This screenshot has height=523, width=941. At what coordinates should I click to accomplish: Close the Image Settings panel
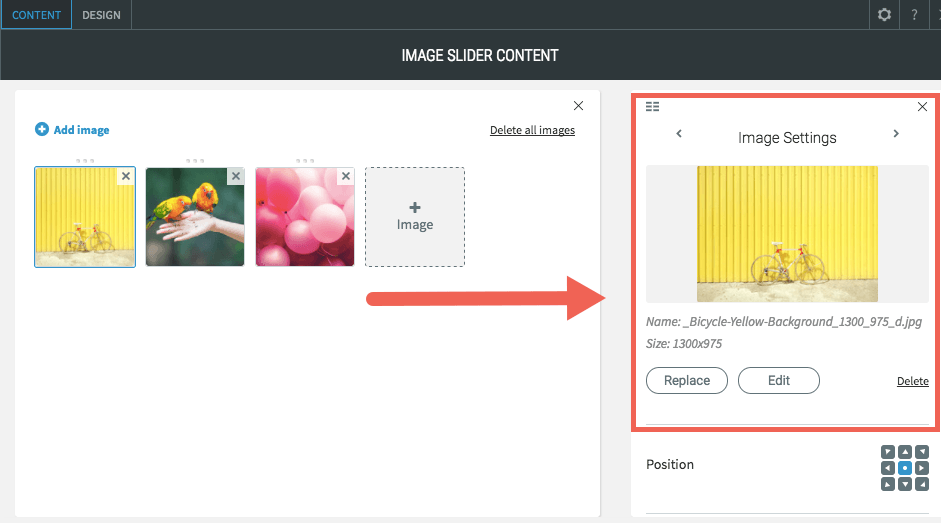[922, 106]
